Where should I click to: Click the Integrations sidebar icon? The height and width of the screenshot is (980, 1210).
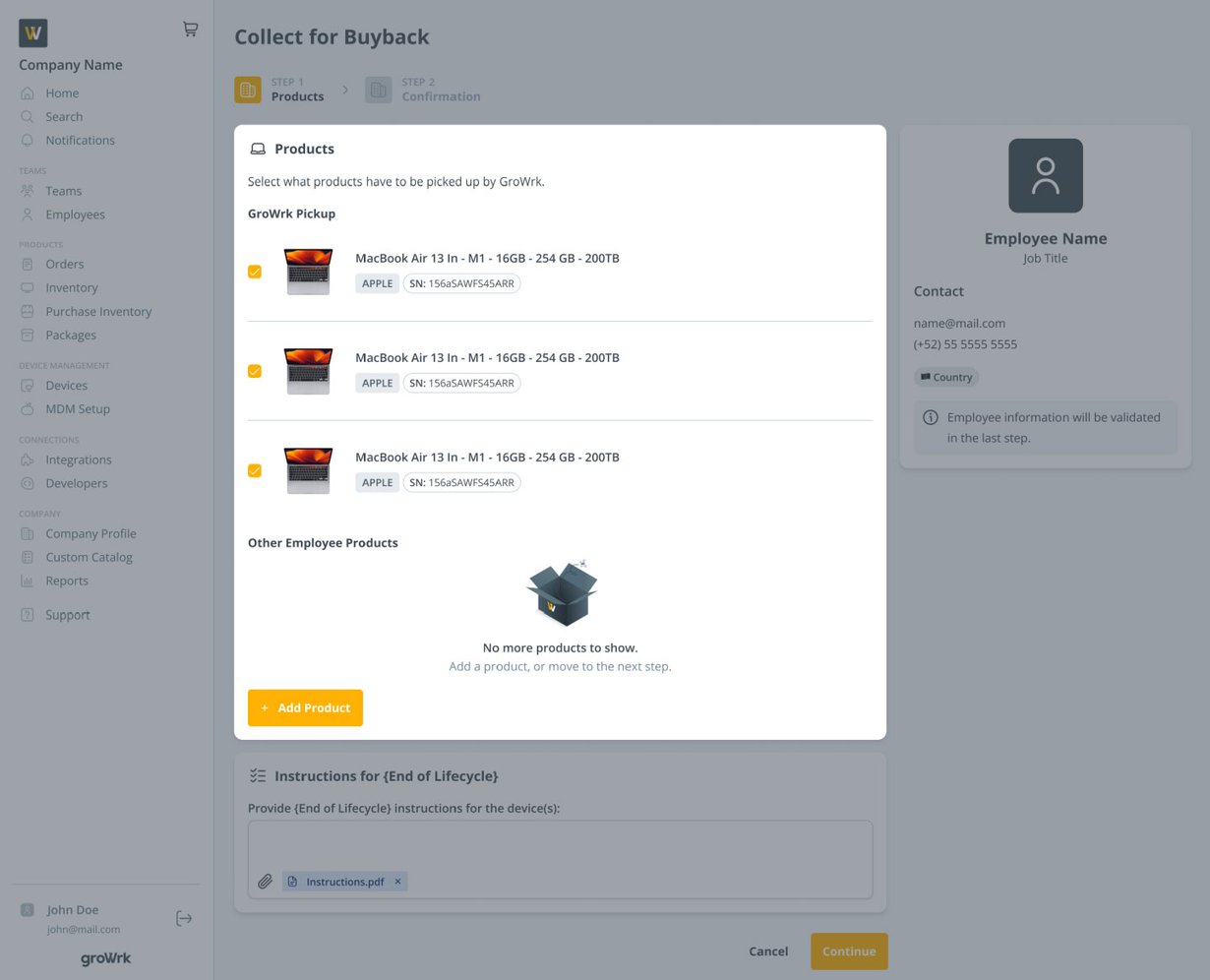(27, 459)
